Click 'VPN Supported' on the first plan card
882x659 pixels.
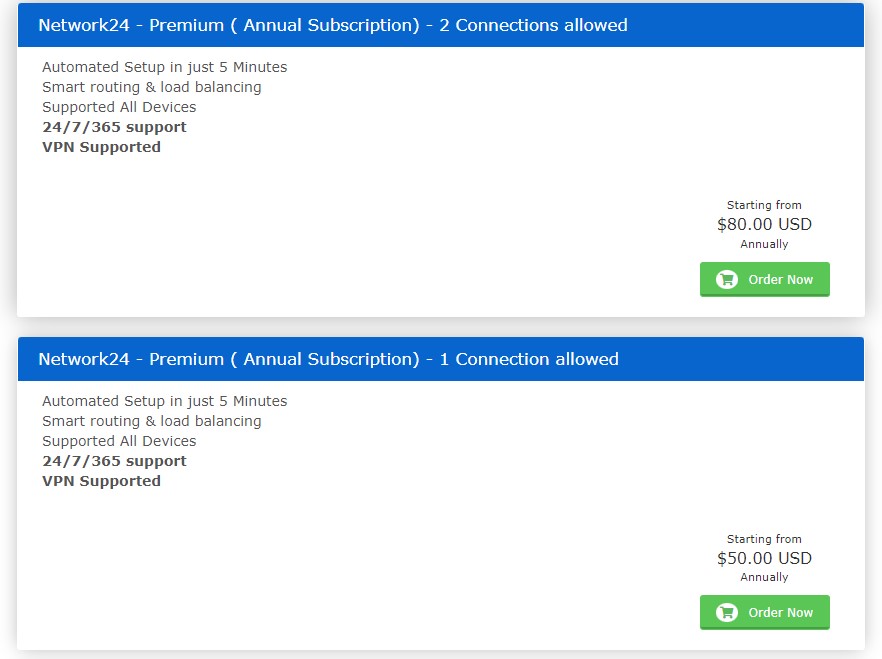click(100, 147)
